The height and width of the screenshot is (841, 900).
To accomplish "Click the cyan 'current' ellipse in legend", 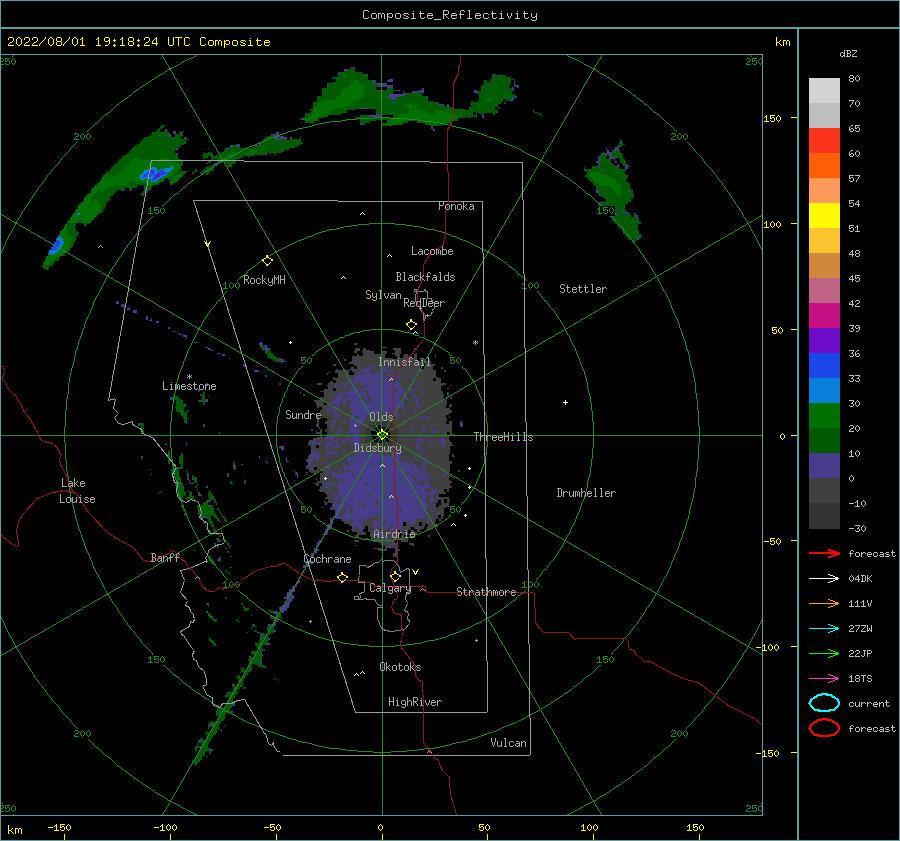I will point(824,703).
